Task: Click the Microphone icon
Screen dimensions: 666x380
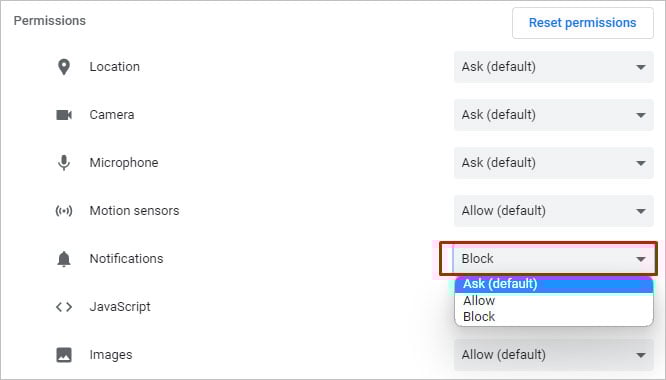Action: 64,163
